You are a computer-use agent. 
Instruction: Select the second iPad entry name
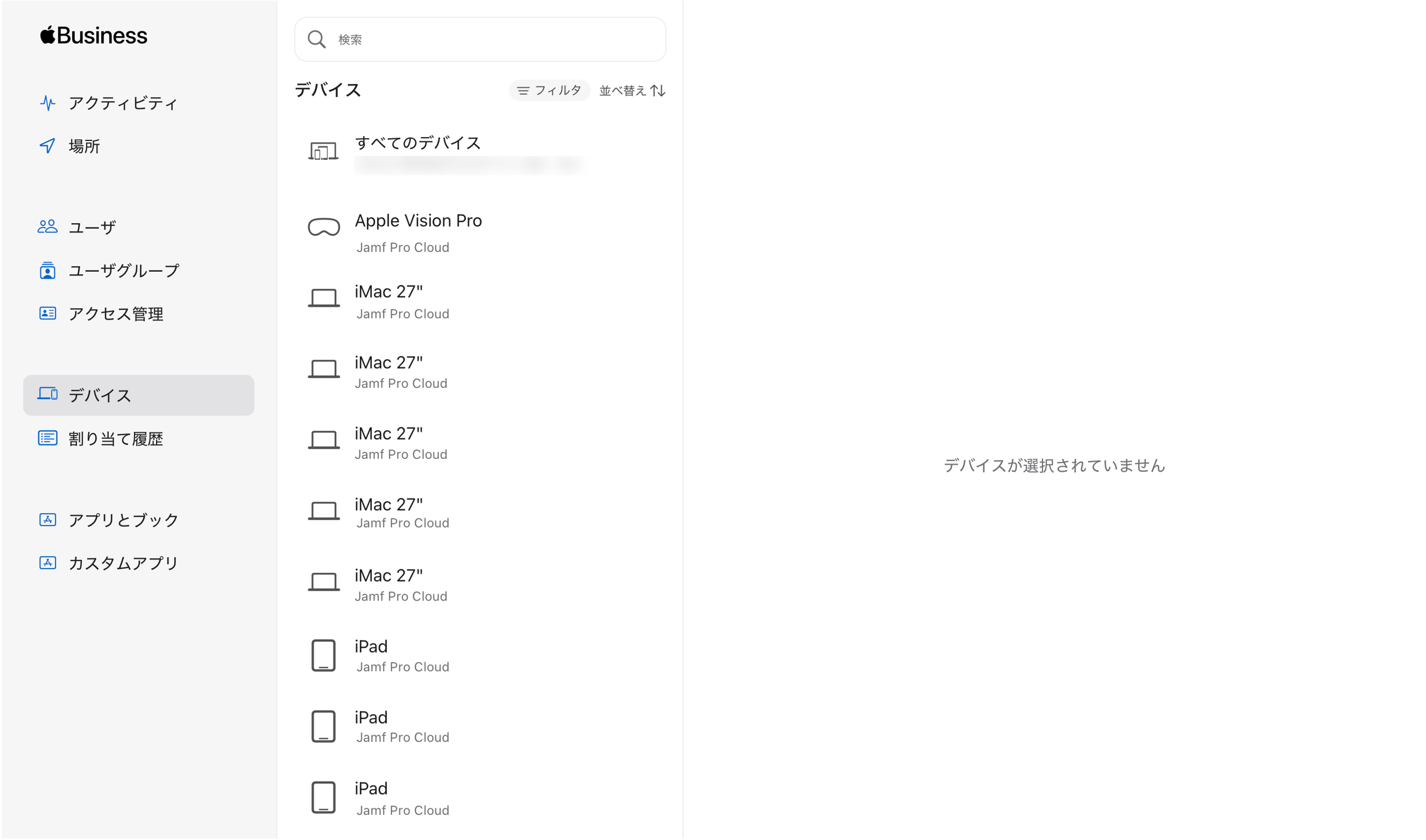pyautogui.click(x=371, y=718)
